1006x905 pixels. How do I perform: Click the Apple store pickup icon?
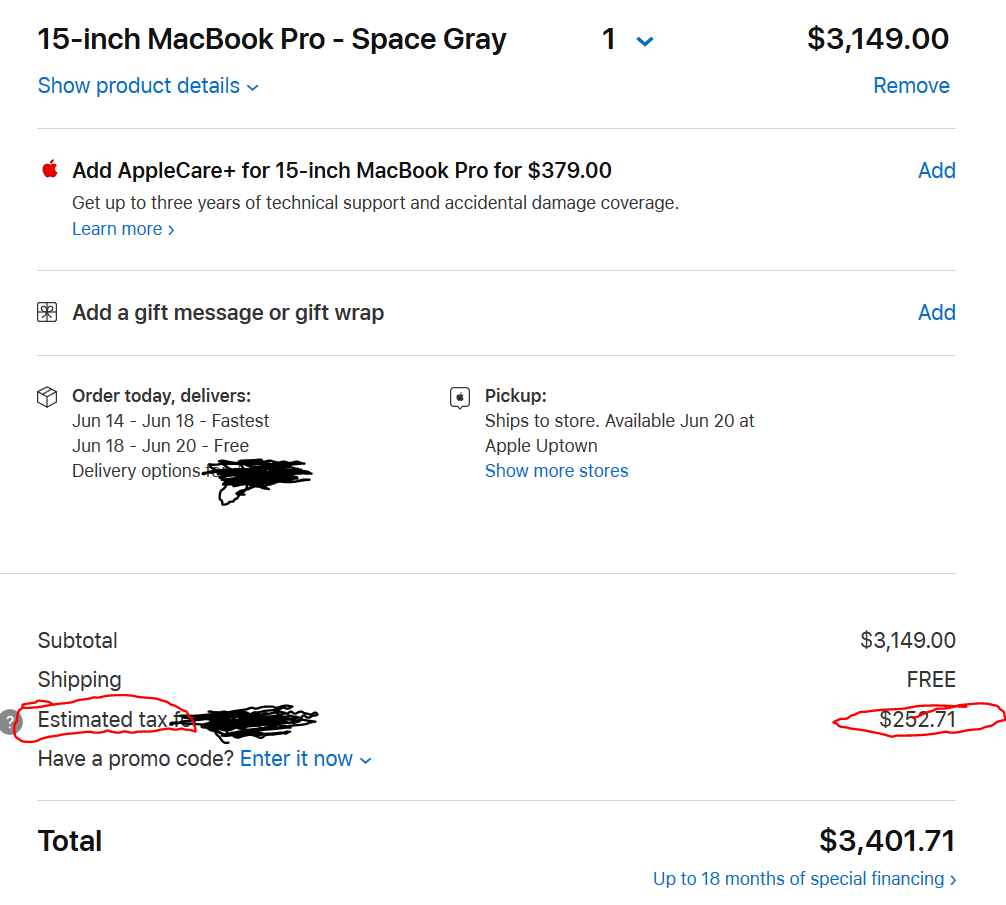click(x=460, y=398)
